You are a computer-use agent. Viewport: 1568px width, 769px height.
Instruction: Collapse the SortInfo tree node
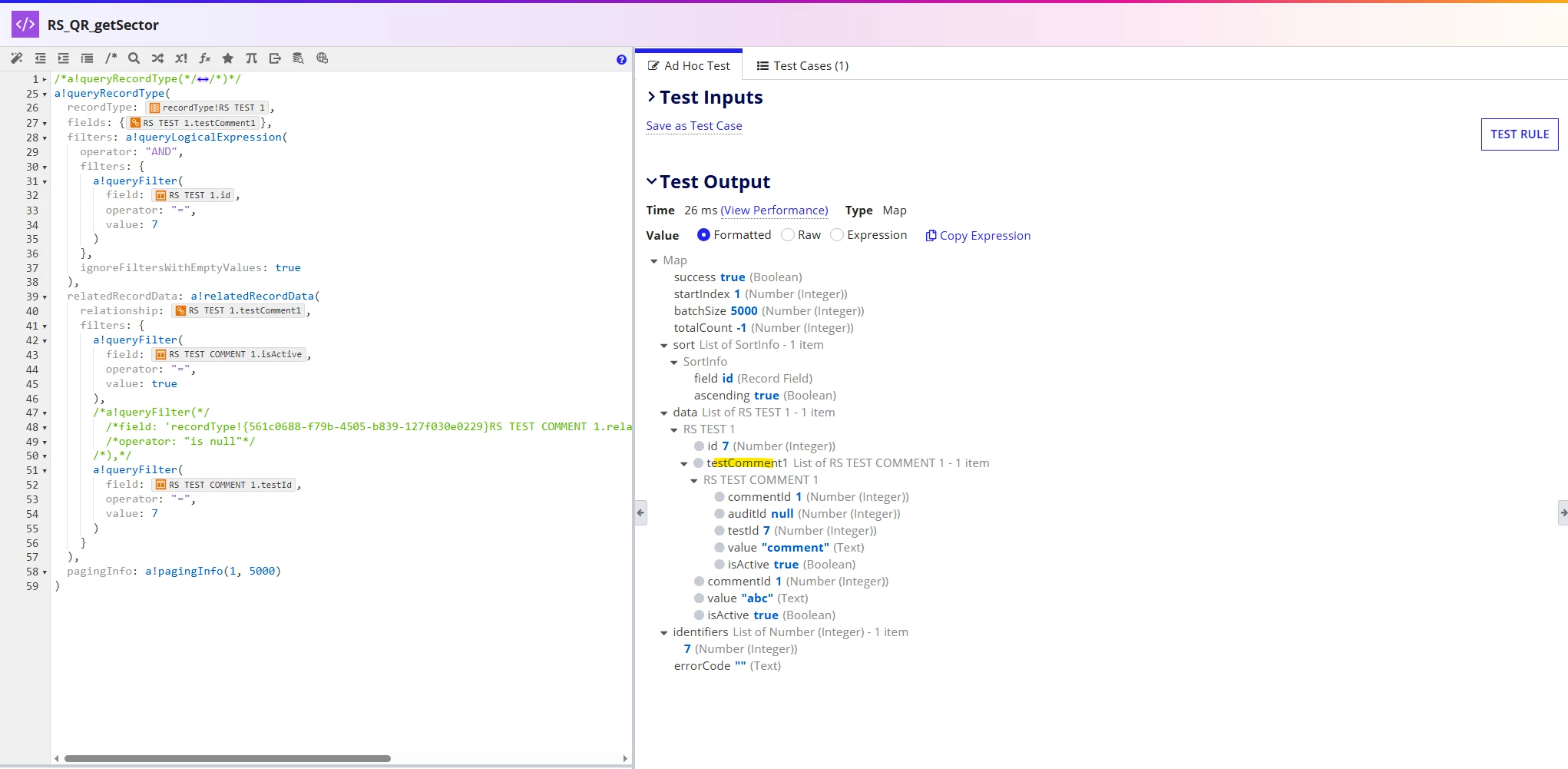click(674, 363)
